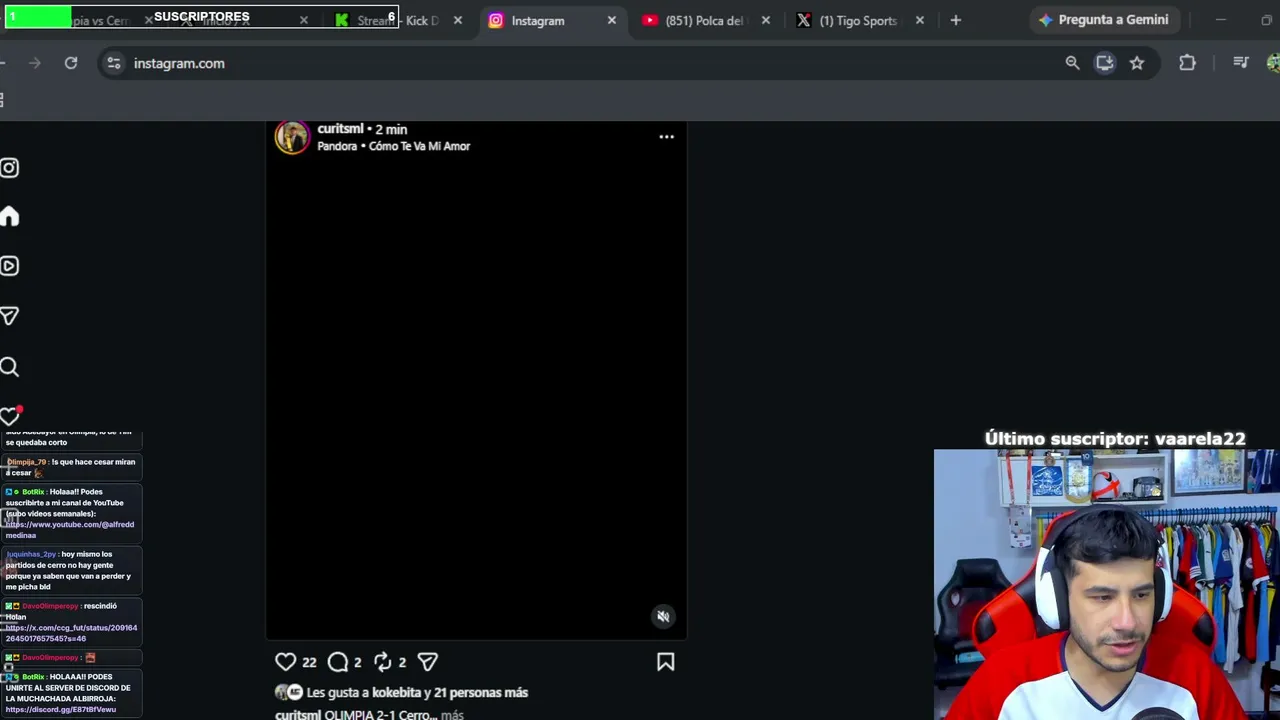1280x720 pixels.
Task: Repost the curitsml post
Action: click(383, 662)
